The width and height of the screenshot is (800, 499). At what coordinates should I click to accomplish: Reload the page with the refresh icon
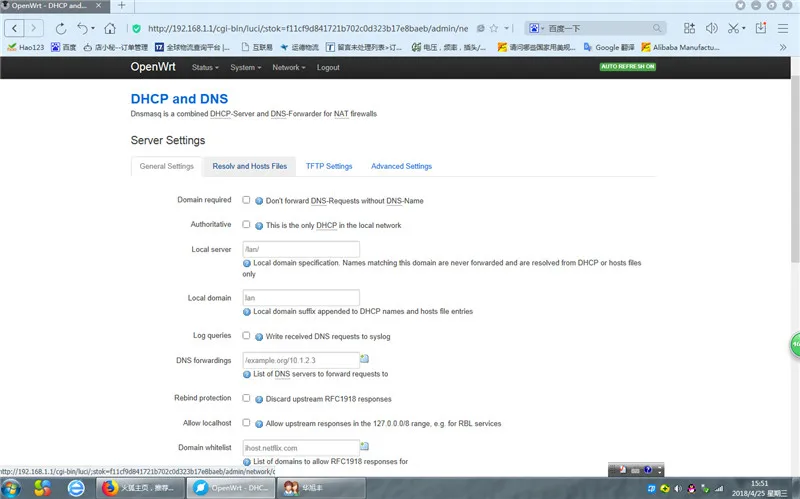coord(61,29)
